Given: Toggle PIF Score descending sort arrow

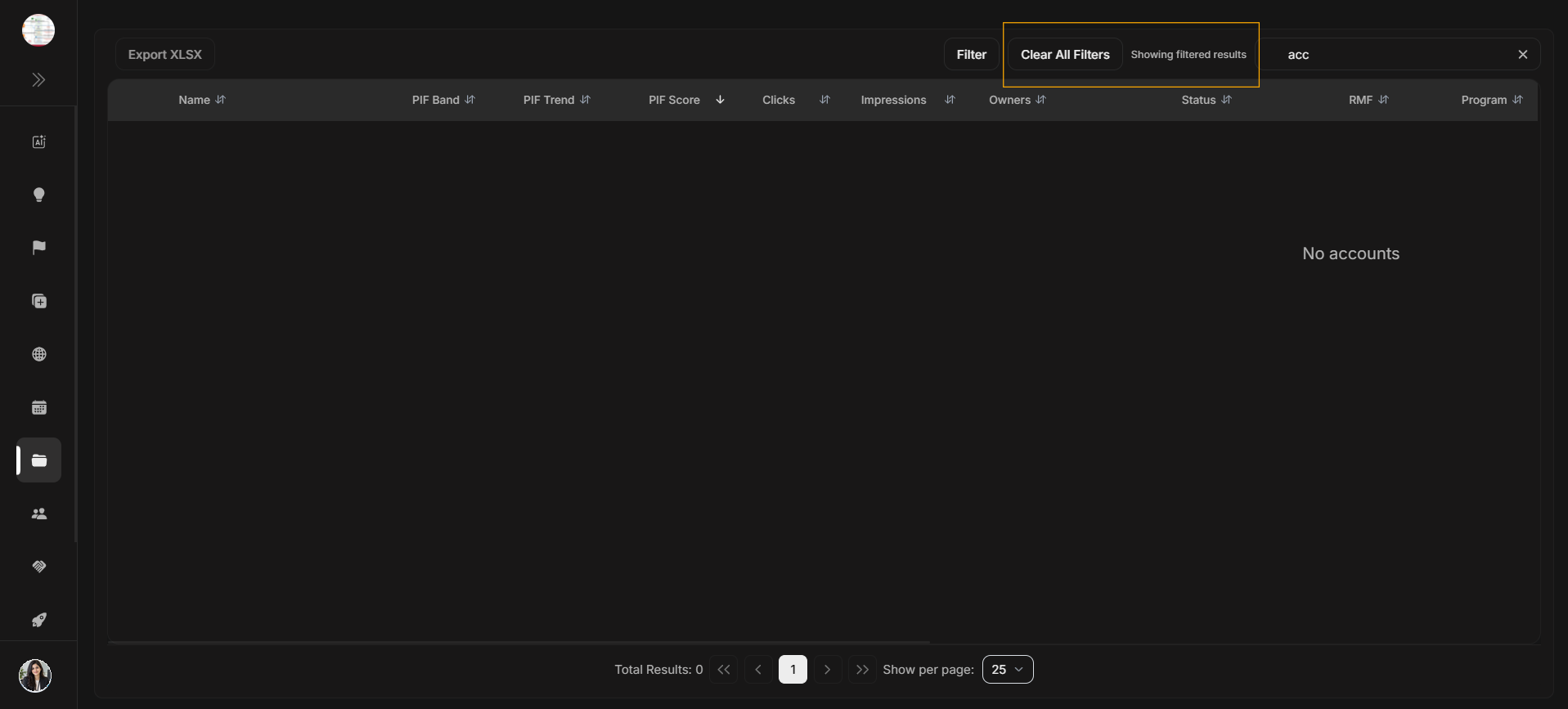Looking at the screenshot, I should (x=720, y=100).
